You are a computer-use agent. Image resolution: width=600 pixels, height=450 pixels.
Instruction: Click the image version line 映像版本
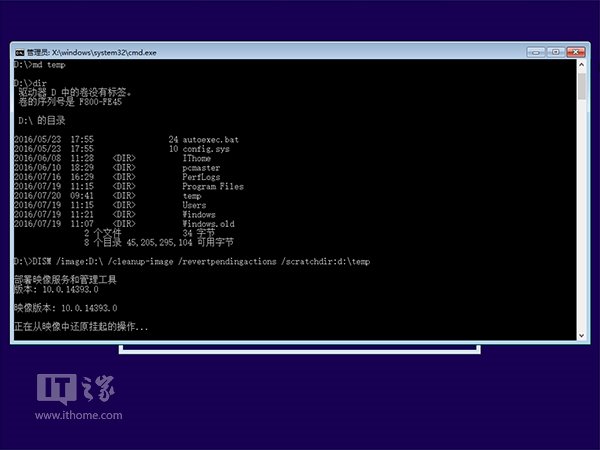65,308
